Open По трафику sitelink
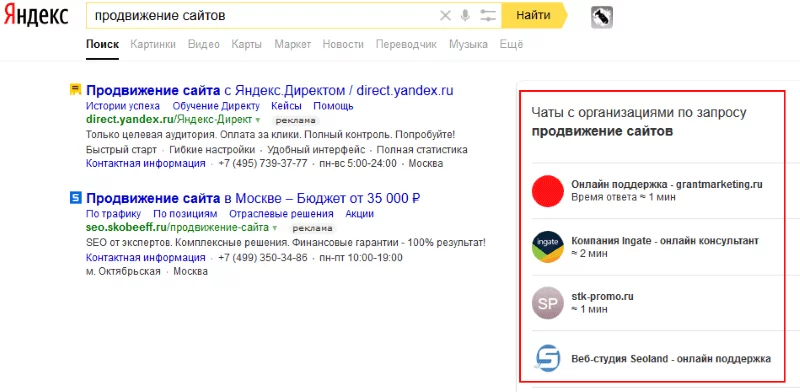The width and height of the screenshot is (800, 392). [x=113, y=214]
